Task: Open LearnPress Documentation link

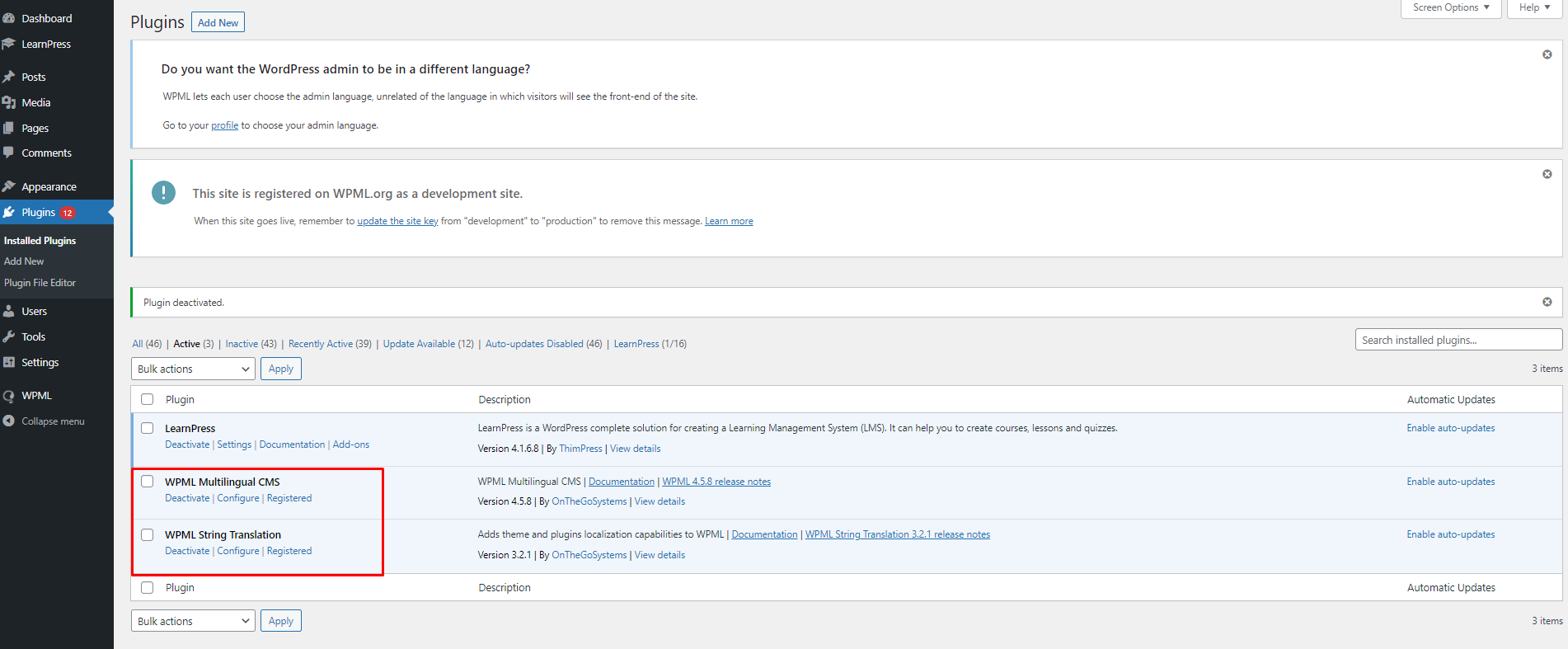Action: (x=292, y=444)
